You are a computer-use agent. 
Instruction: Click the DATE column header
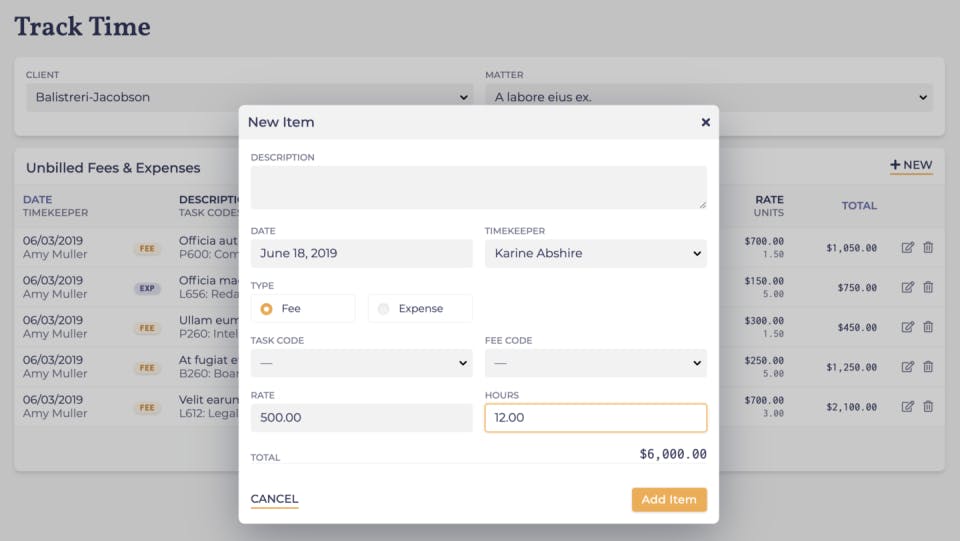(x=37, y=200)
